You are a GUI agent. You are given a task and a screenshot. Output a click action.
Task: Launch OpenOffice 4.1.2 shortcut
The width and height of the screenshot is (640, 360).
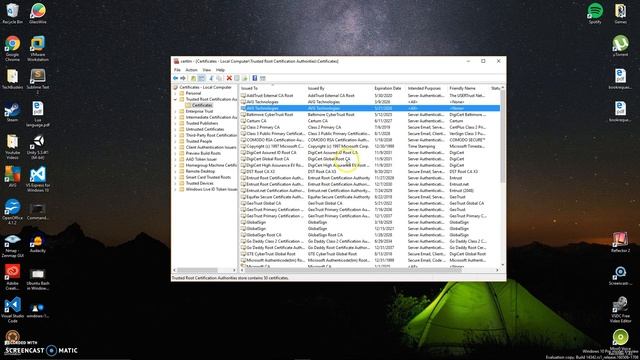tap(12, 211)
